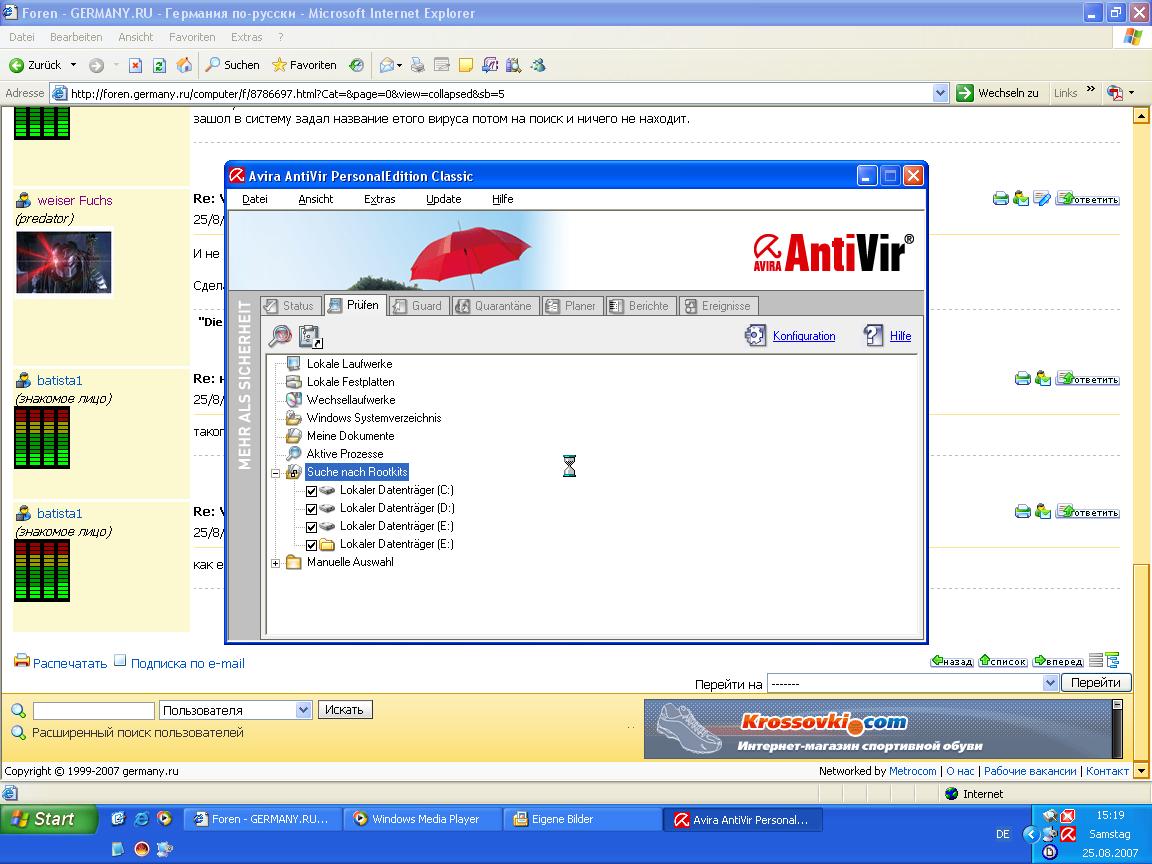Expand the Links toolbar chevron
The image size is (1152, 864).
[x=1090, y=90]
